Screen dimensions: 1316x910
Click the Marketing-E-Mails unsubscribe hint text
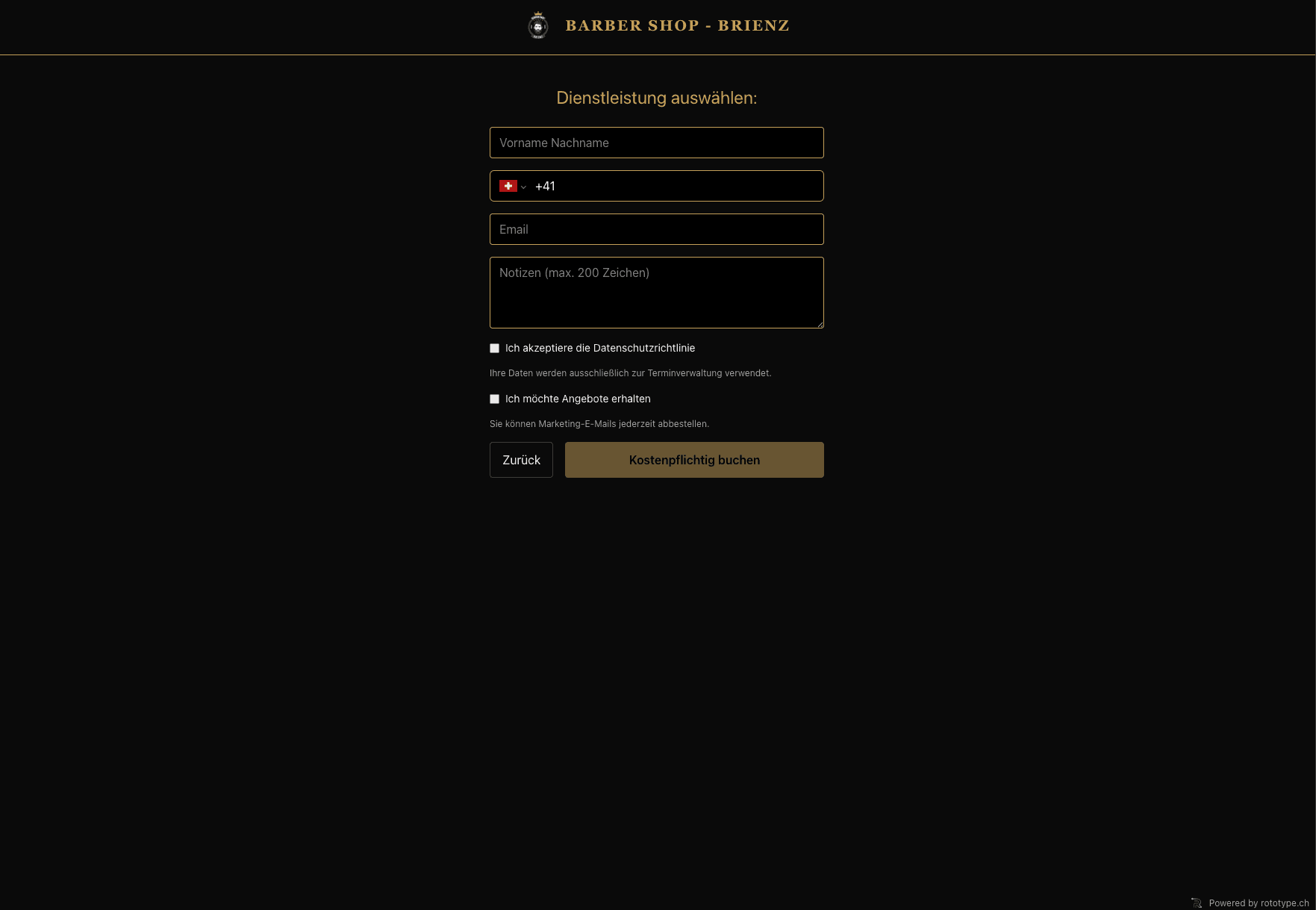point(599,423)
